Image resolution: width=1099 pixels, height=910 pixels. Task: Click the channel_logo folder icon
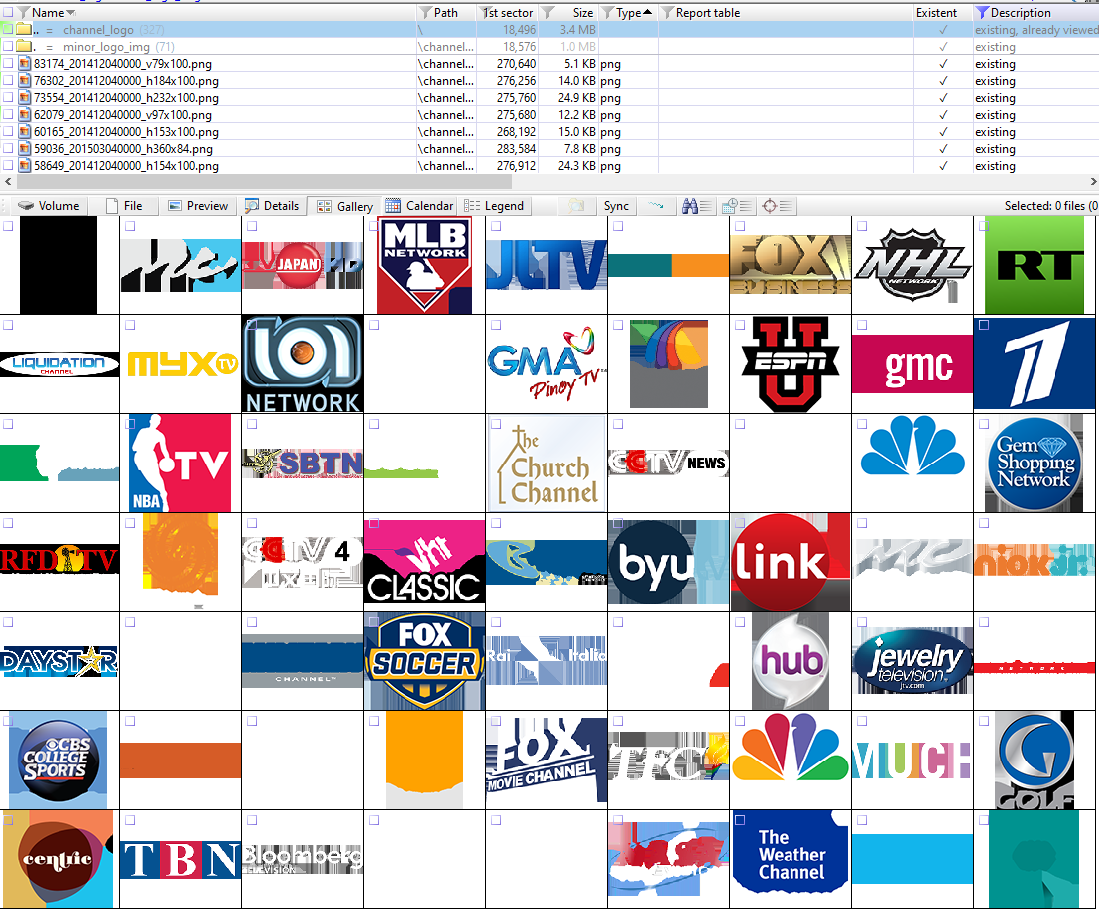[23, 30]
